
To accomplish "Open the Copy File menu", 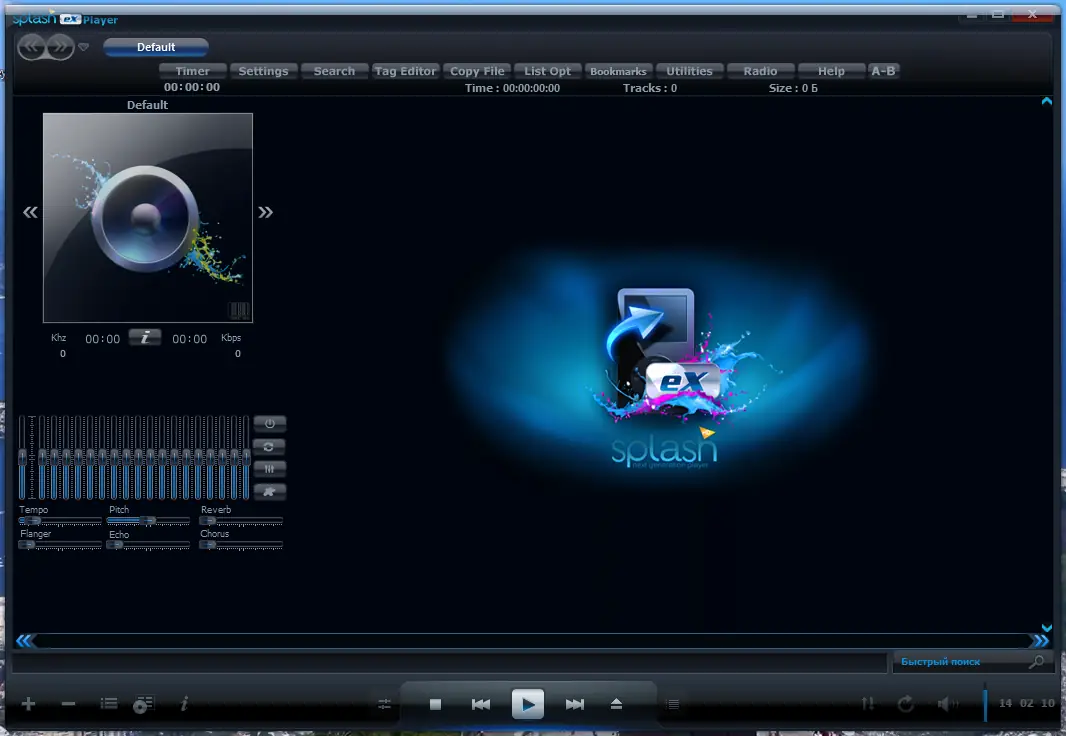I will (x=477, y=71).
